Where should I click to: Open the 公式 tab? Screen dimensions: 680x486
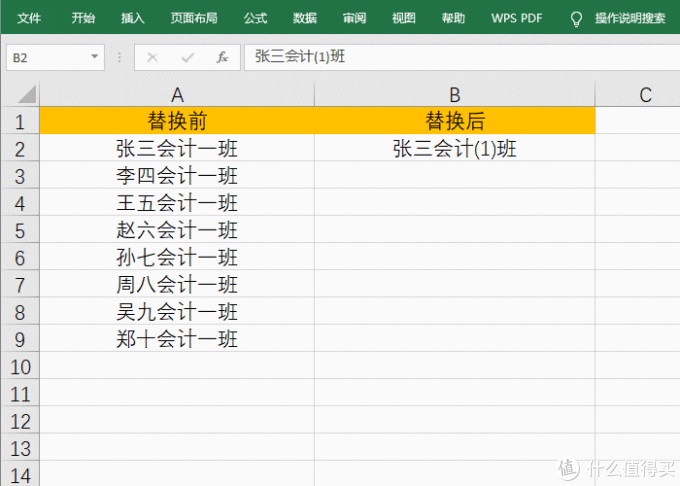[x=255, y=18]
